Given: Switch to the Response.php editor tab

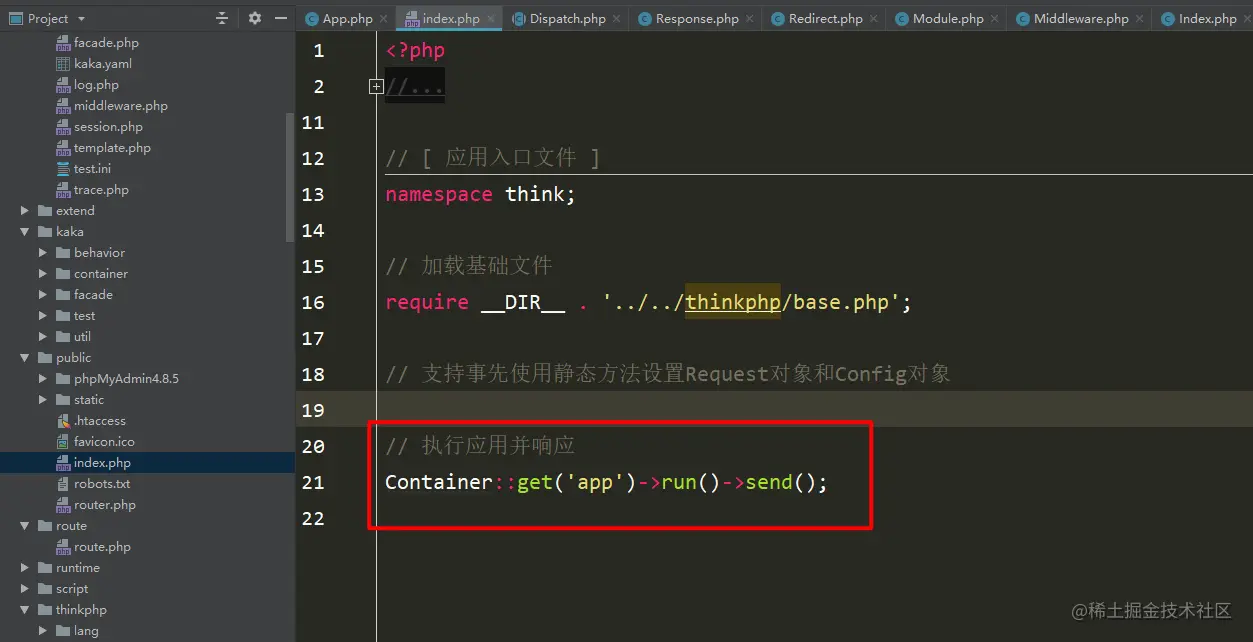Looking at the screenshot, I should pyautogui.click(x=697, y=18).
